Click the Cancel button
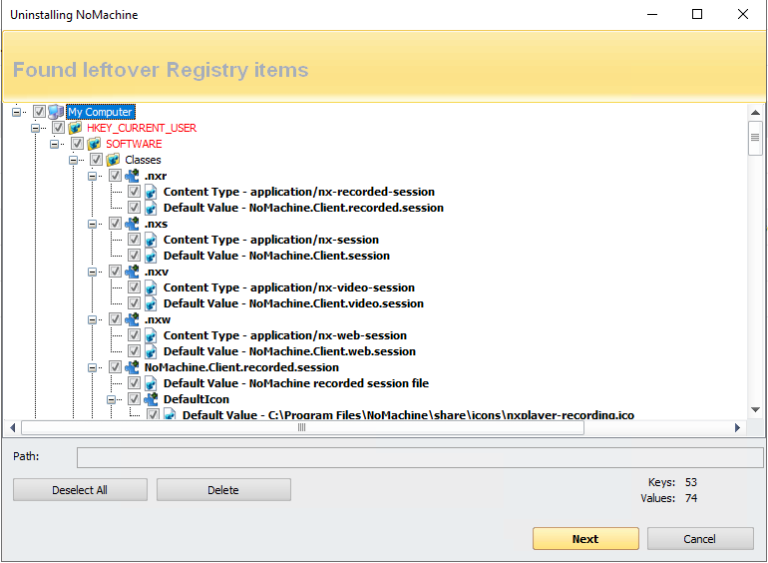This screenshot has width=768, height=563. pos(700,539)
